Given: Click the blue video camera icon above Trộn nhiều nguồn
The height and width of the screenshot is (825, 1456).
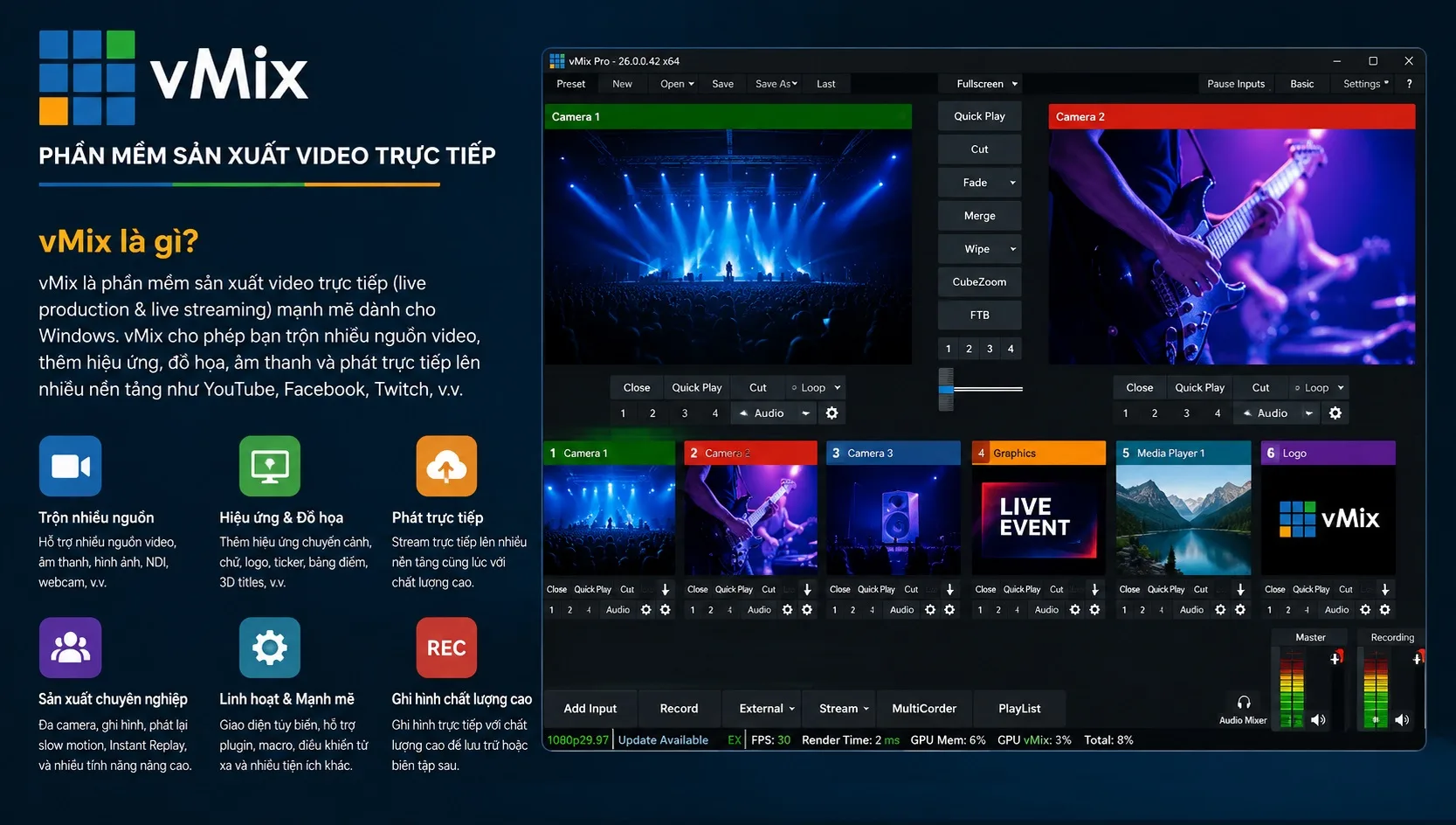Looking at the screenshot, I should 71,466.
